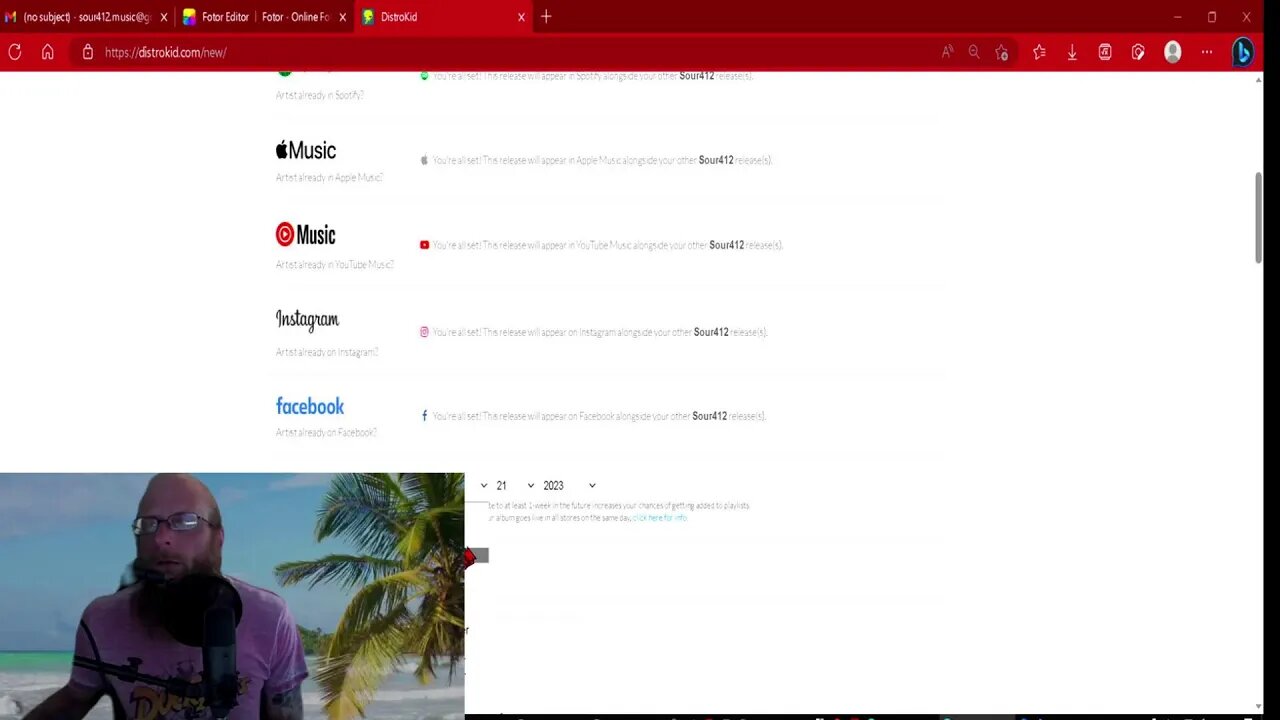1280x720 pixels.
Task: Open the browser extensions icon
Action: coord(1138,52)
